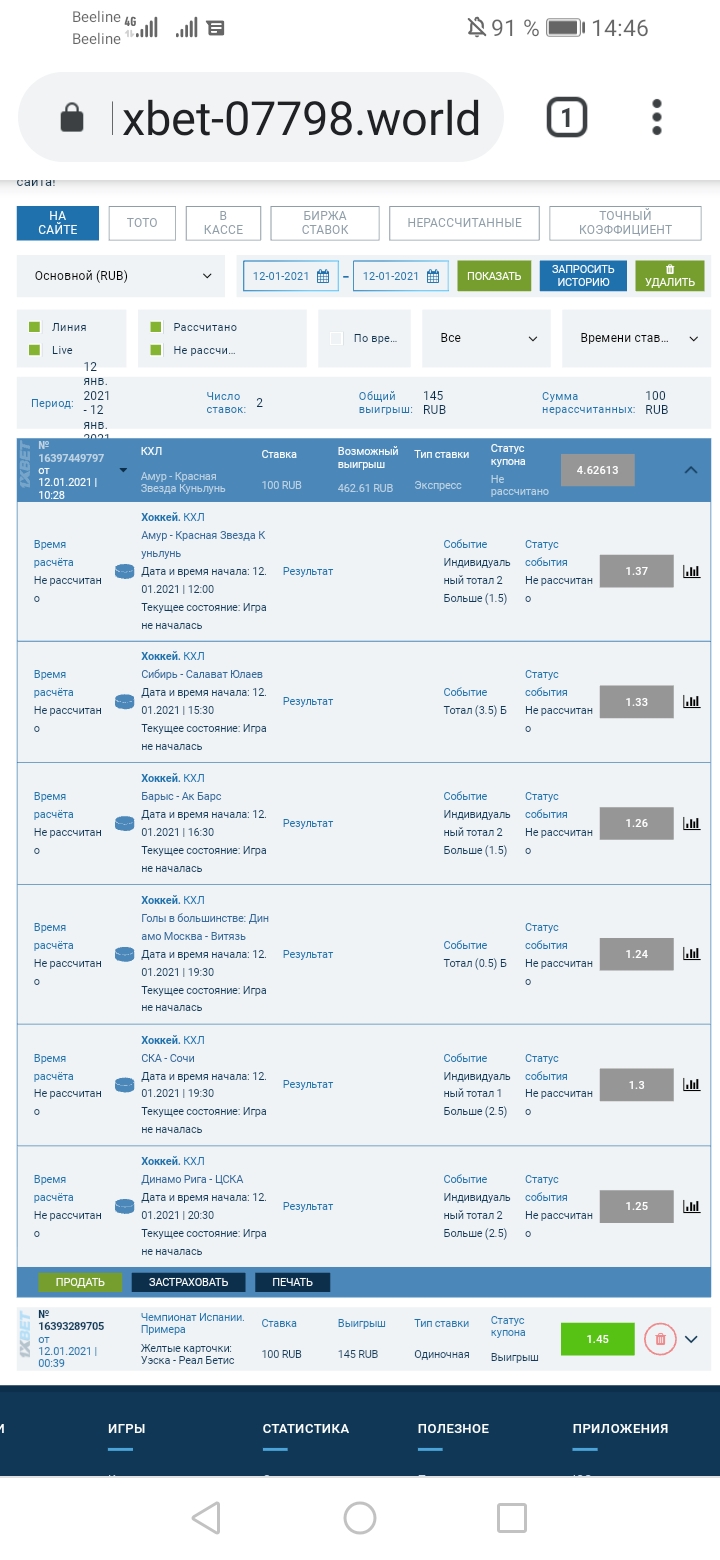Collapse the express coupon details

pos(690,470)
